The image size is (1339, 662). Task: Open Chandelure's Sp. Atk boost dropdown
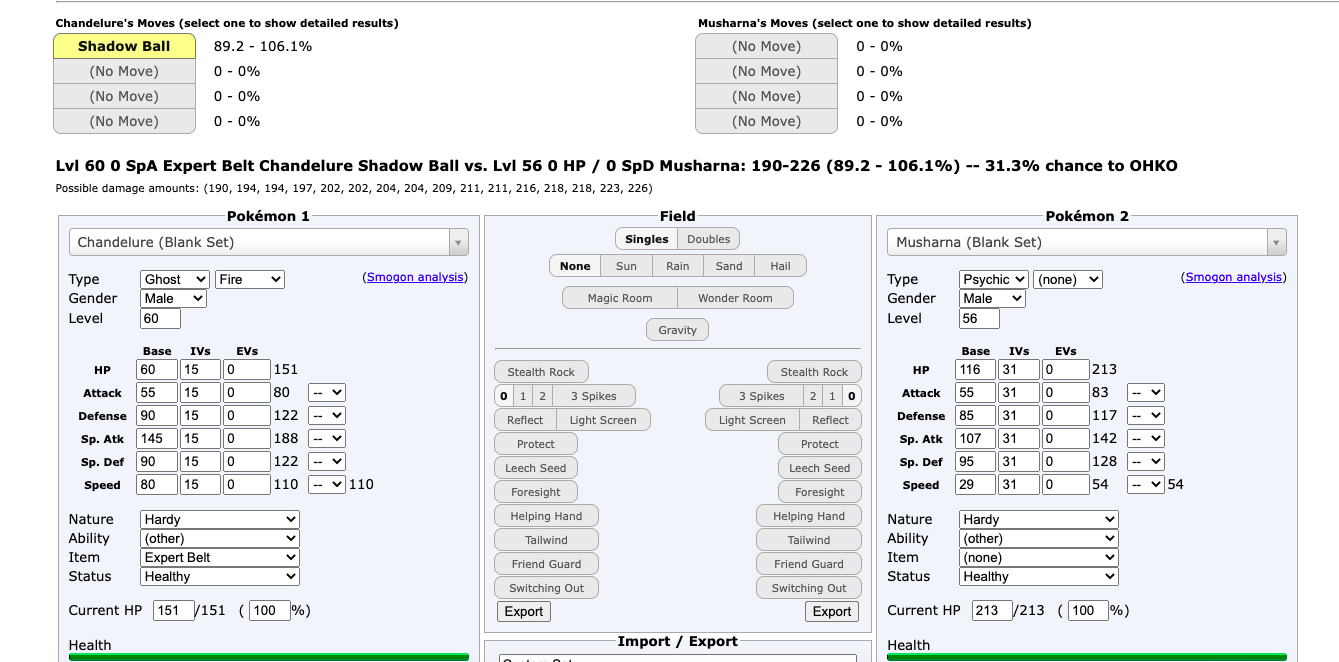tap(327, 439)
